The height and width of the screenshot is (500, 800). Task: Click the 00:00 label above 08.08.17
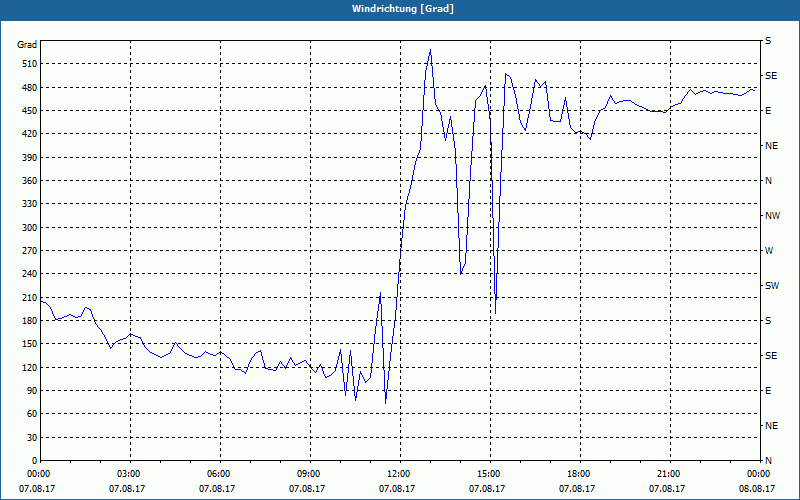[x=759, y=474]
